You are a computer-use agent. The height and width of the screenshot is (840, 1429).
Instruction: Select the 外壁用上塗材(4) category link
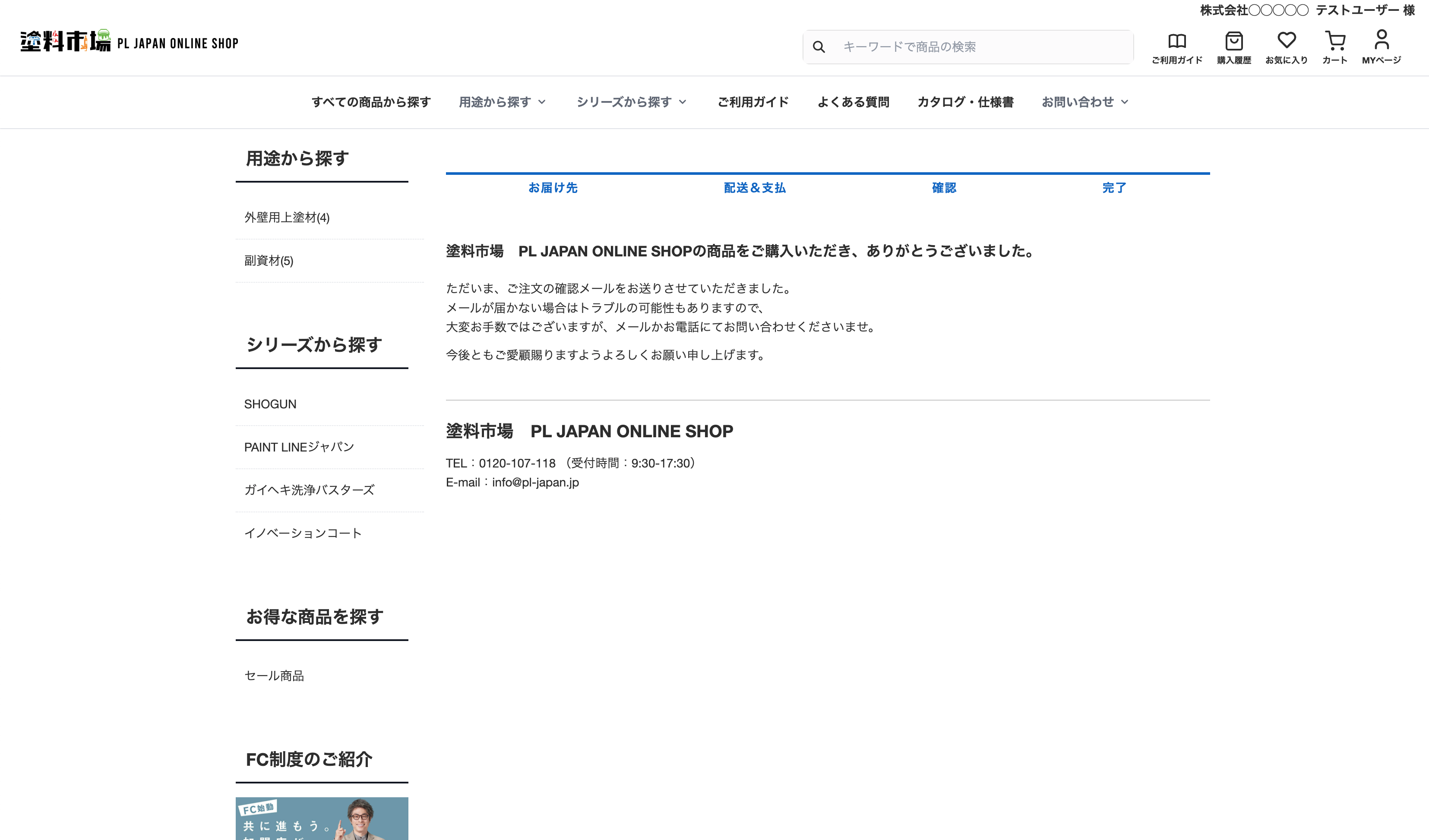tap(287, 218)
